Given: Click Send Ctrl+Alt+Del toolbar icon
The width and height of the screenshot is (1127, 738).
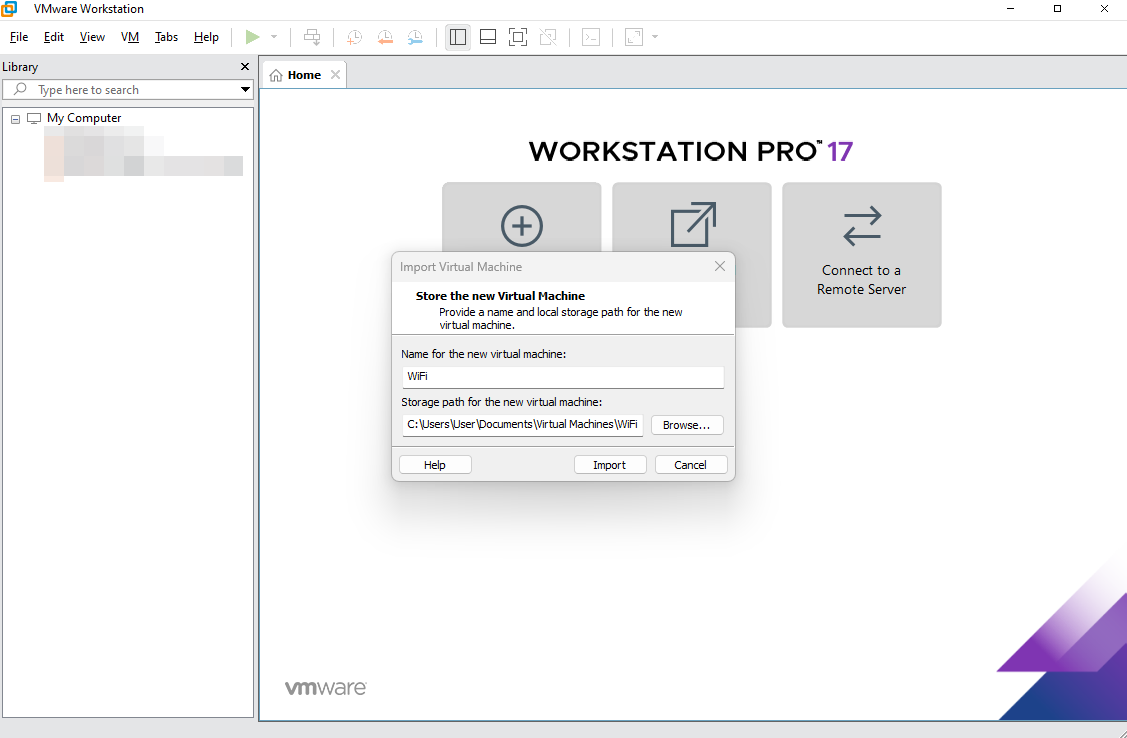Looking at the screenshot, I should pyautogui.click(x=312, y=37).
